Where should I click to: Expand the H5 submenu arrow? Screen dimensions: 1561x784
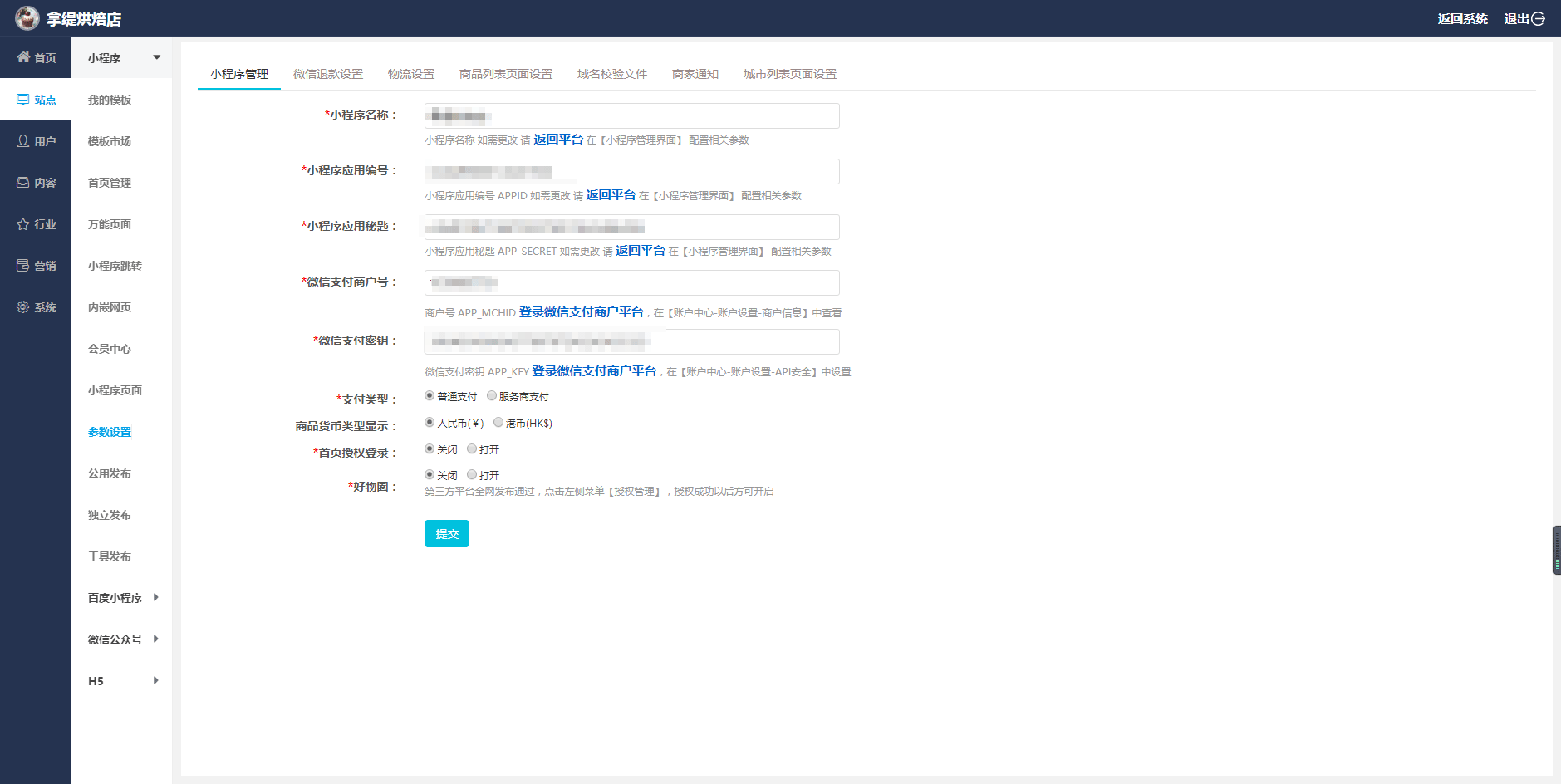coord(156,680)
